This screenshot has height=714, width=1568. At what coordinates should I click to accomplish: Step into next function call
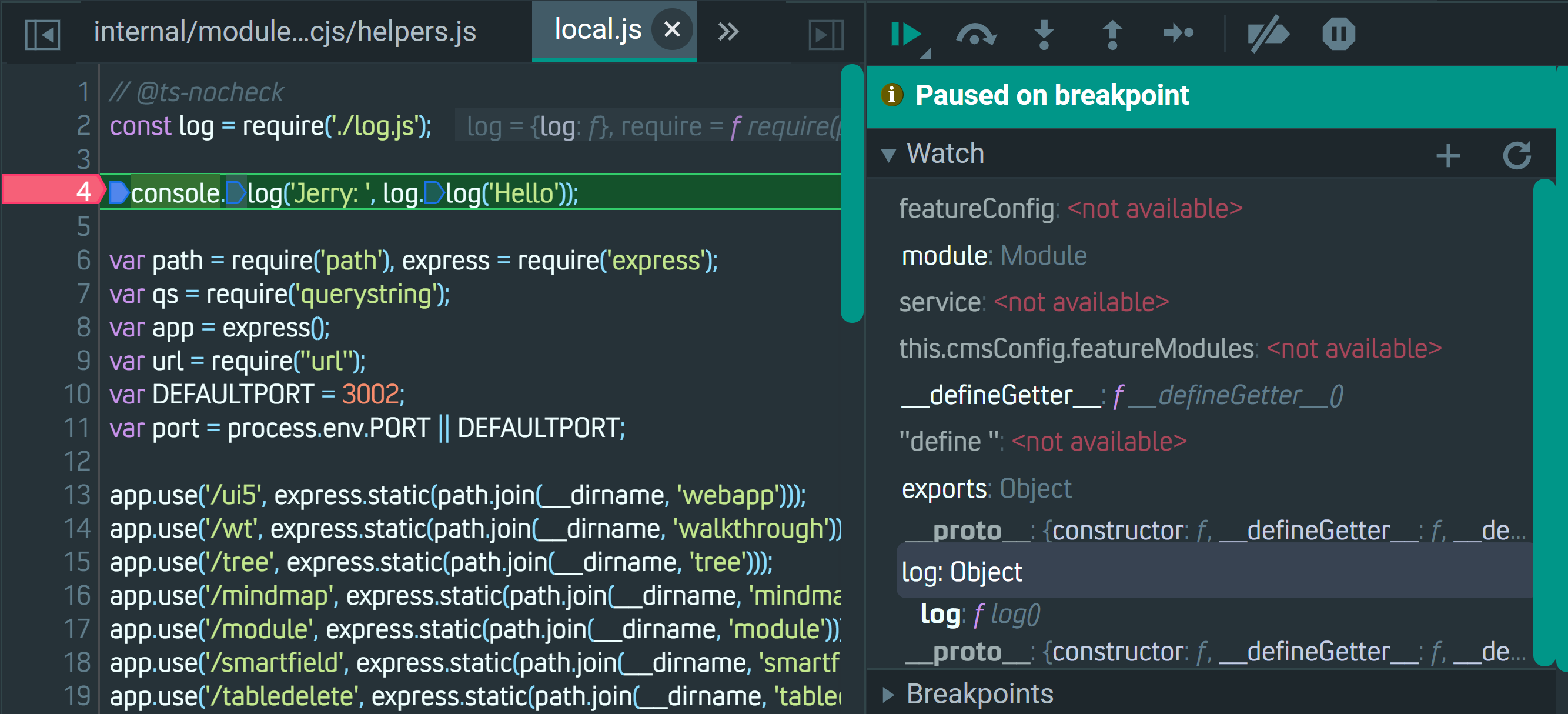1044,34
